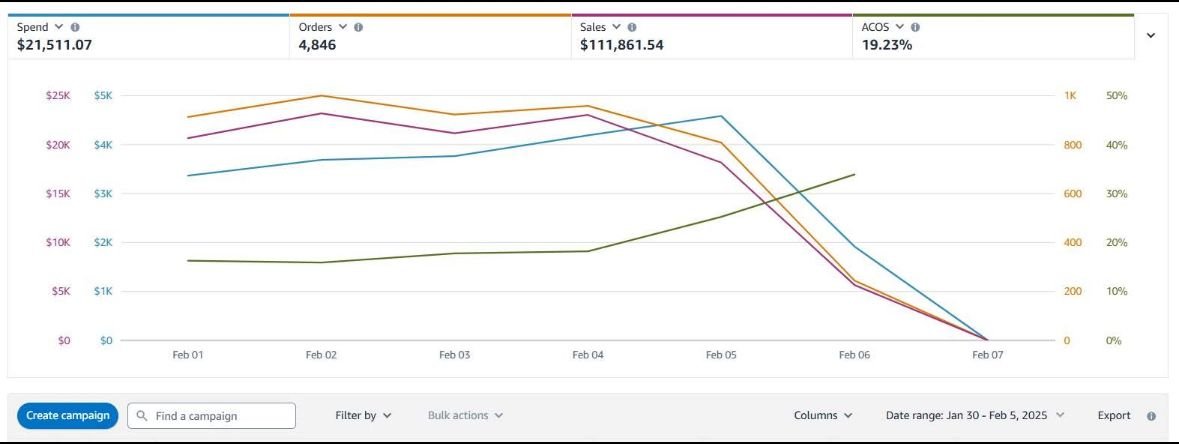This screenshot has width=1179, height=444.
Task: Click the blue Spend line peak at Feb 05
Action: [721, 116]
